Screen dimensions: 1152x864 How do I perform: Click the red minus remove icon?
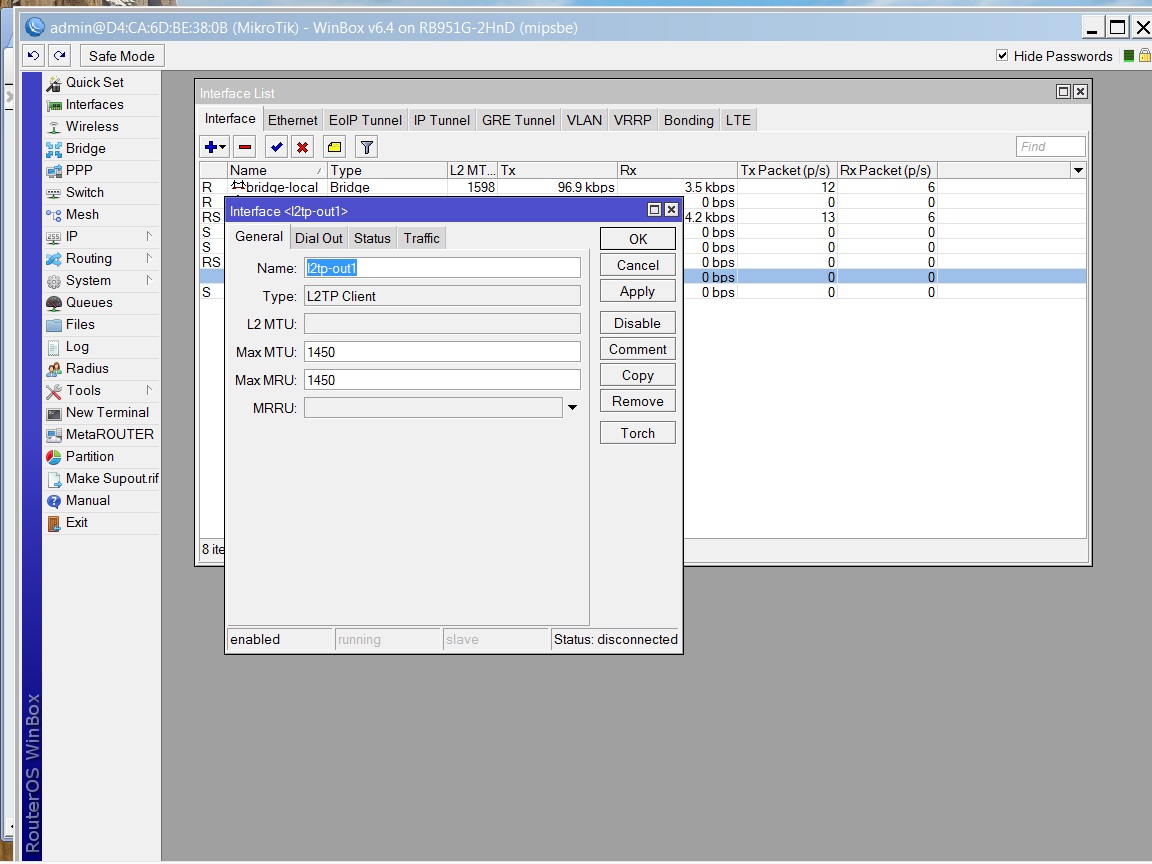245,147
